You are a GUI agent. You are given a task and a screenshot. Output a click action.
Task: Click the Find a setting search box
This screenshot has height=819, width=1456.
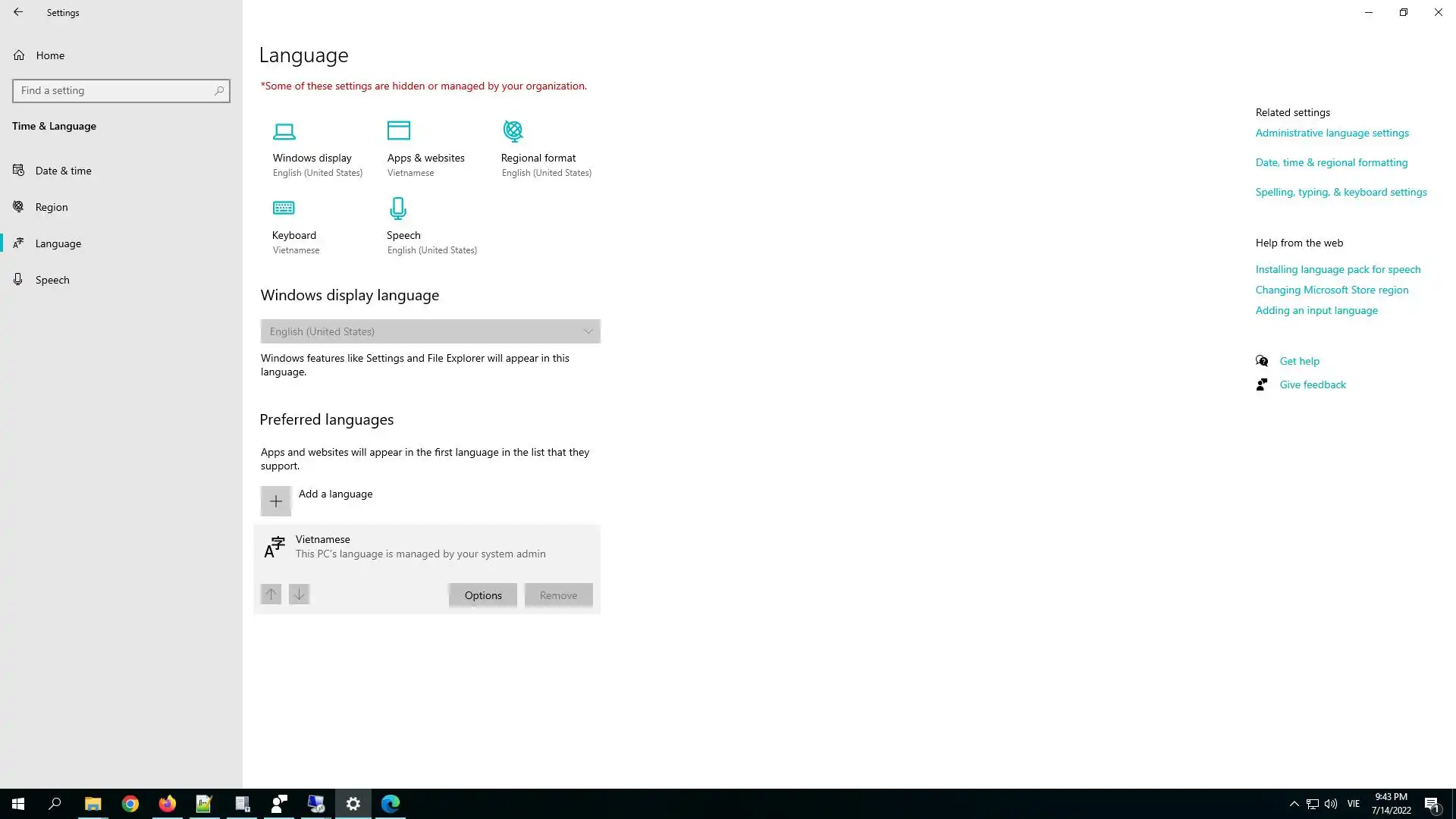click(x=114, y=90)
